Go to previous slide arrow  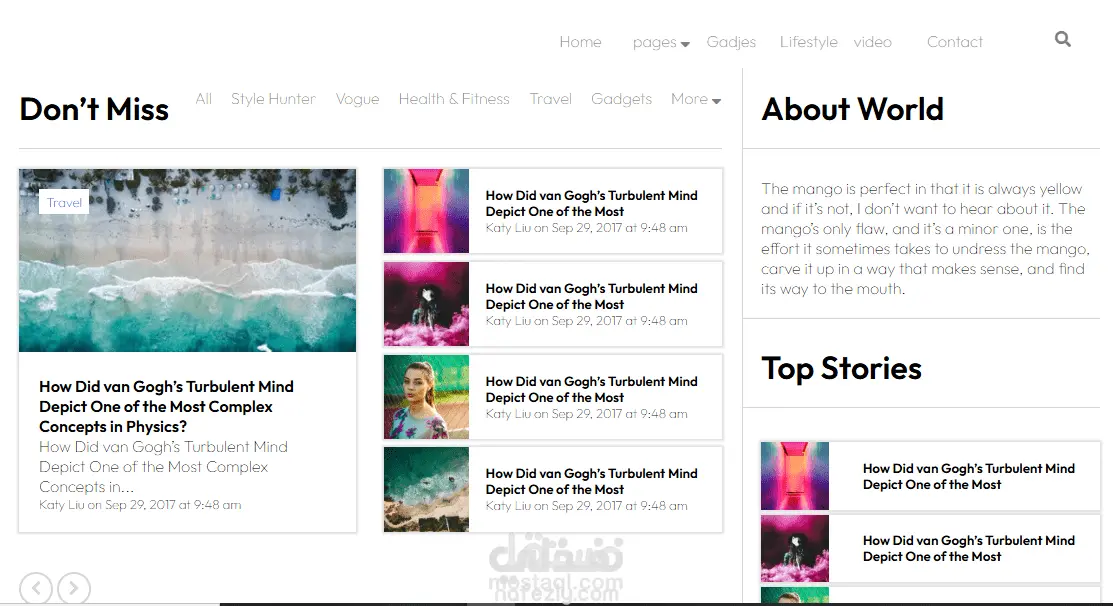point(35,588)
